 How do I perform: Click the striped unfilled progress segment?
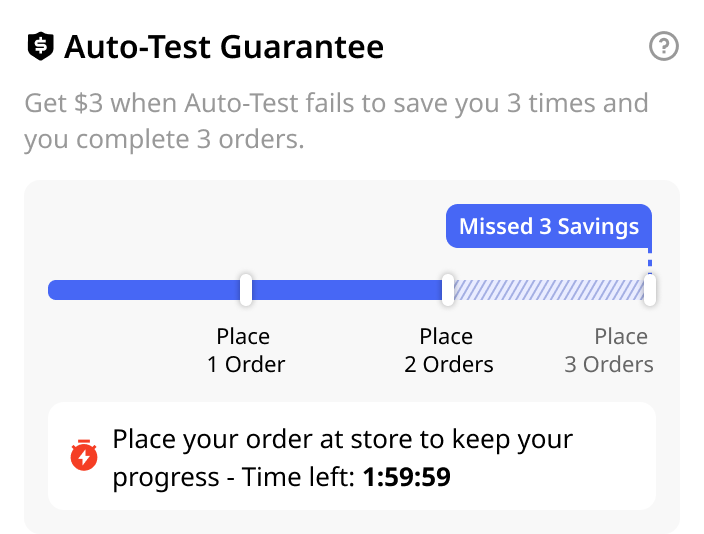click(x=548, y=290)
